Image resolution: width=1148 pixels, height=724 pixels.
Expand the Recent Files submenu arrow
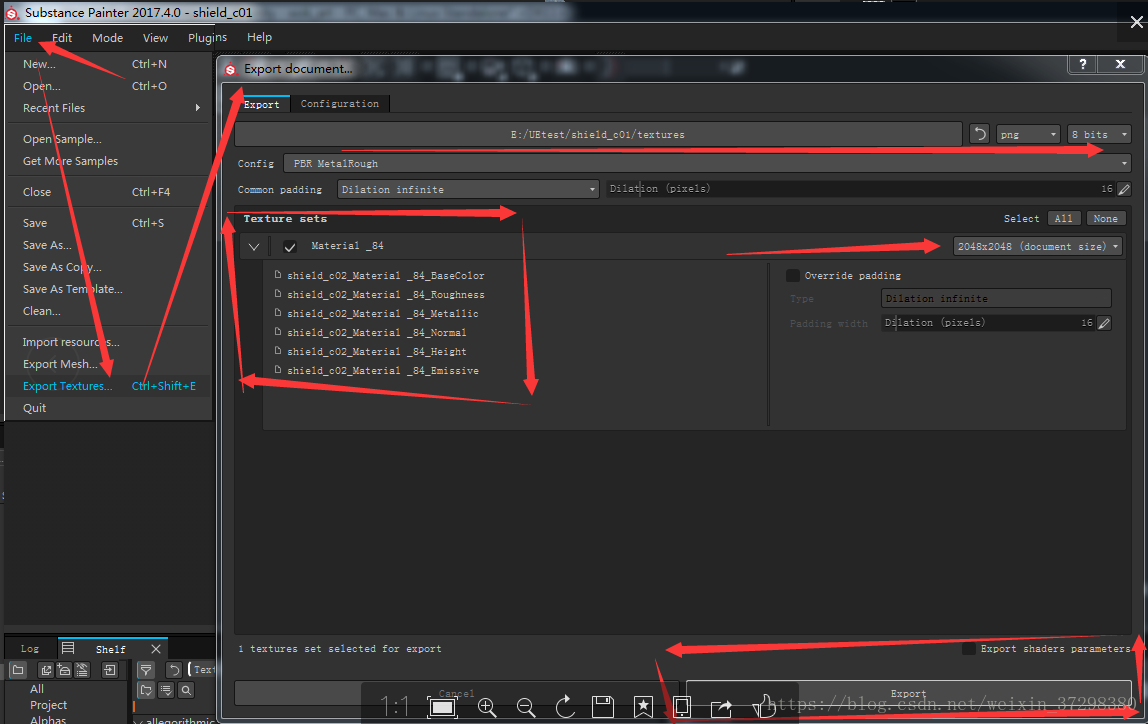tap(198, 108)
